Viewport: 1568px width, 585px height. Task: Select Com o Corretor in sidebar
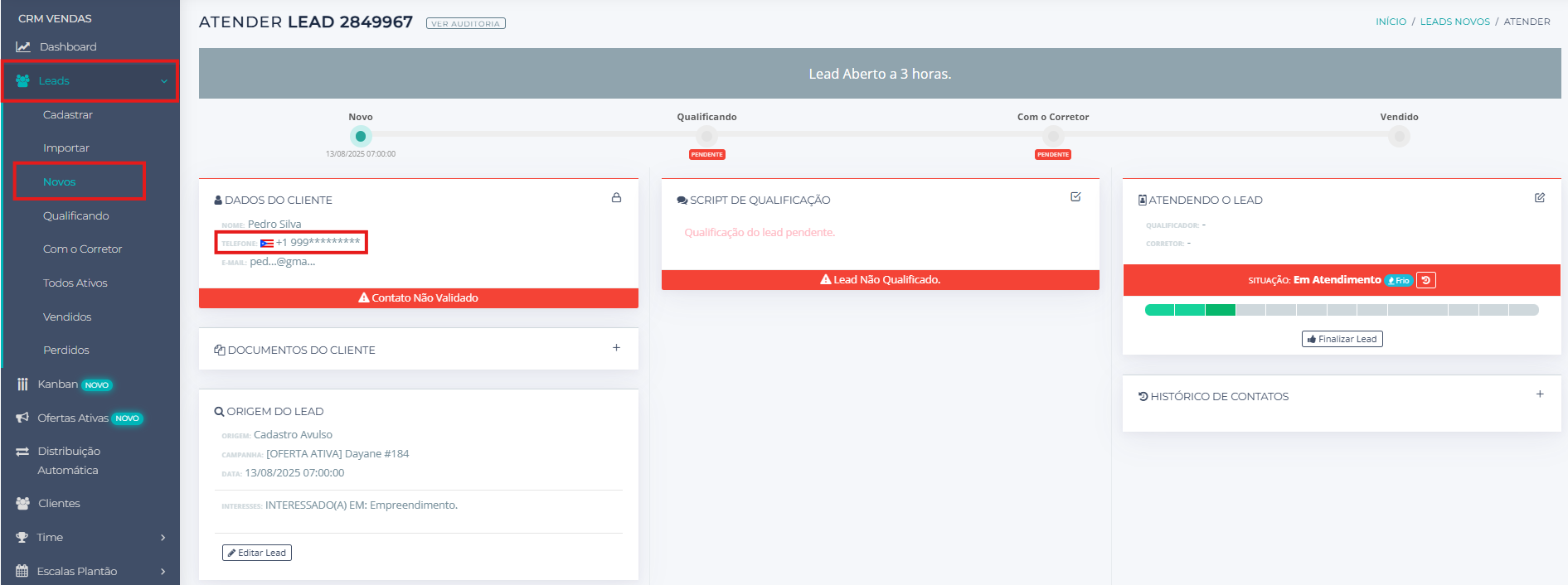pos(82,249)
